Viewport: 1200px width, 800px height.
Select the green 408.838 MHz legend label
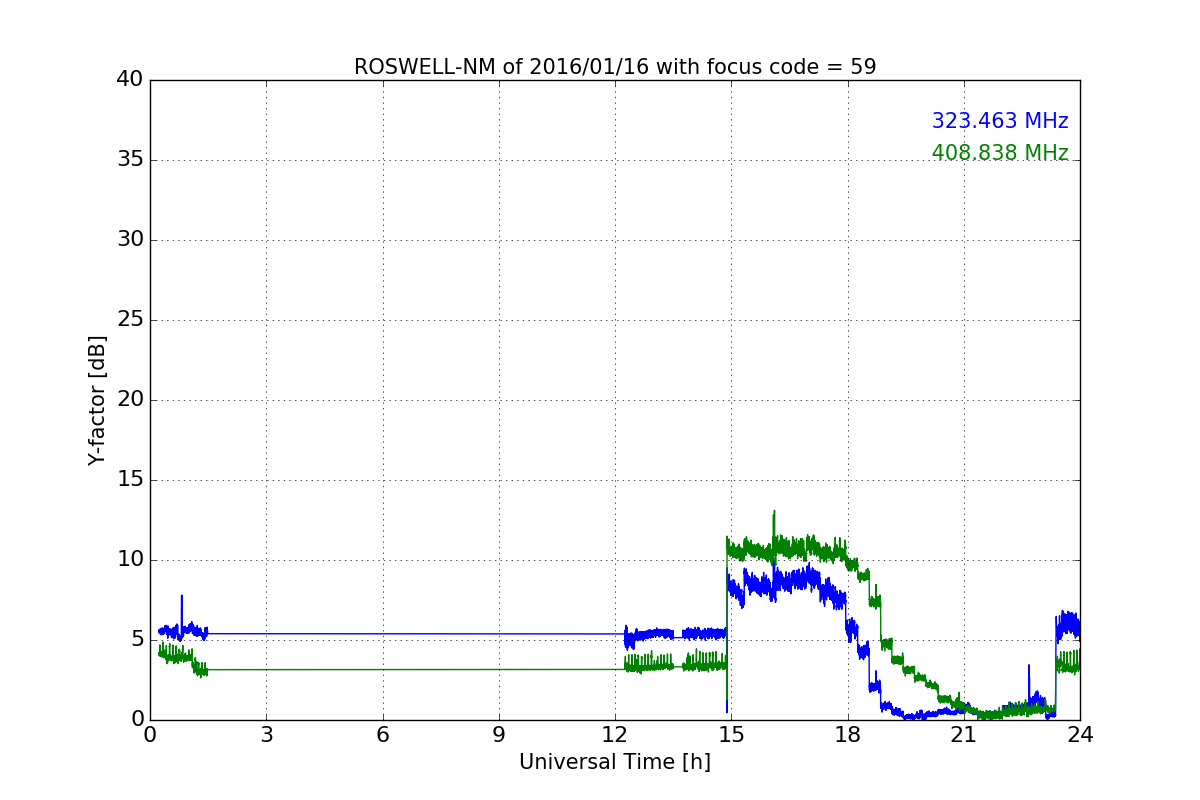(x=1000, y=153)
